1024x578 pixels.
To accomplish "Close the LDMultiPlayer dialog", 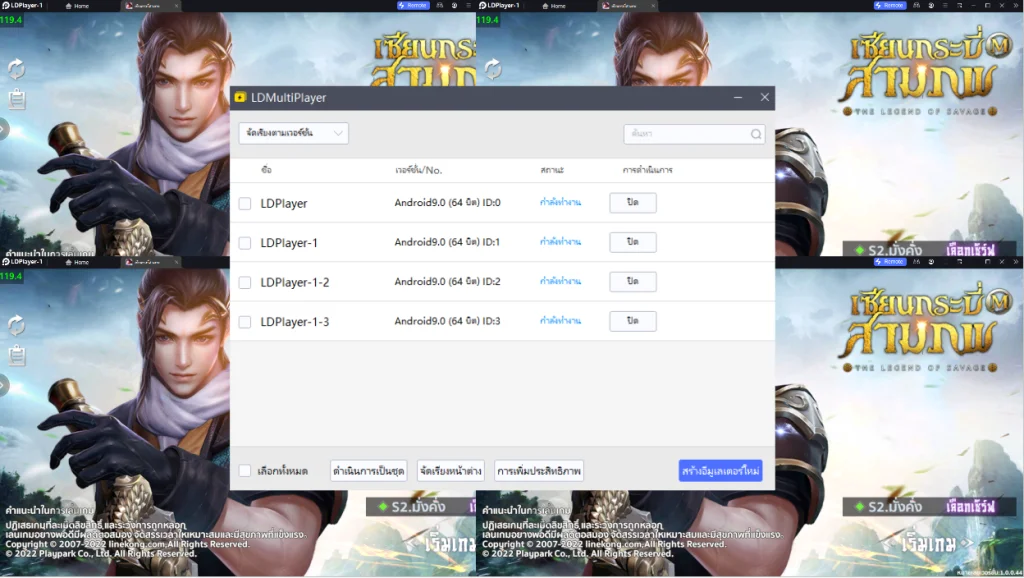I will (765, 97).
